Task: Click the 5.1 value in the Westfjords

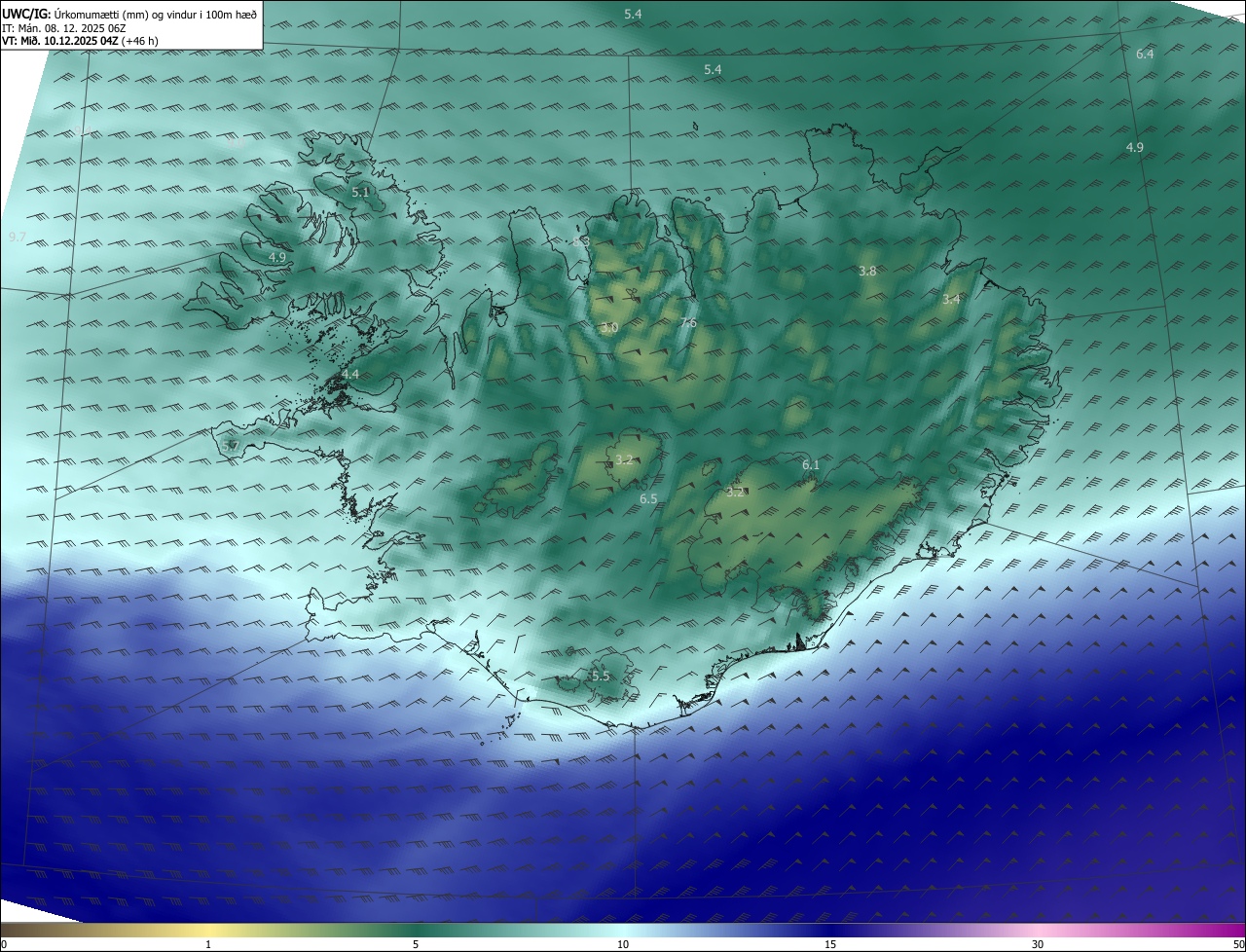Action: [360, 193]
